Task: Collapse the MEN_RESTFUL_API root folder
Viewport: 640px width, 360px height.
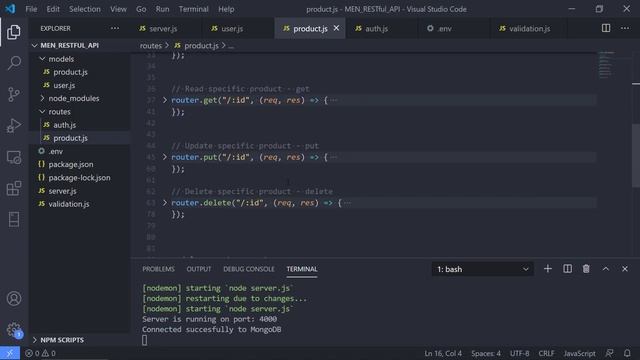Action: click(35, 45)
